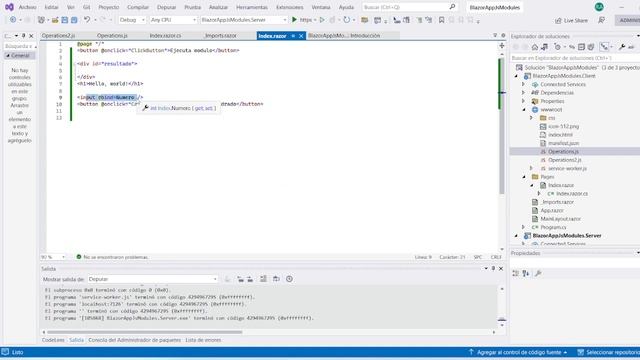The height and width of the screenshot is (360, 640).
Task: Expand the css folder node
Action: pyautogui.click(x=531, y=118)
